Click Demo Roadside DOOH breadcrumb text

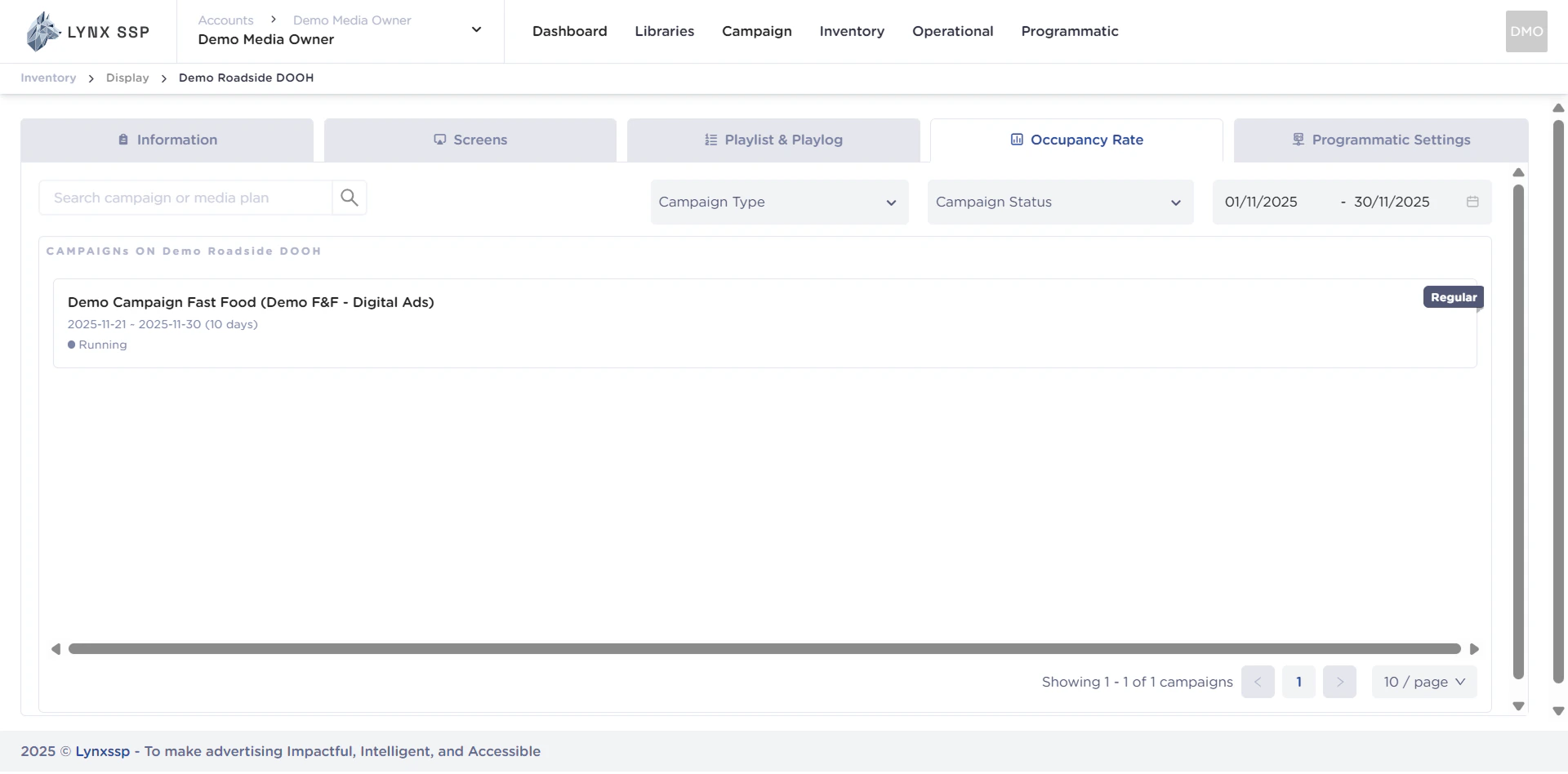pos(247,78)
